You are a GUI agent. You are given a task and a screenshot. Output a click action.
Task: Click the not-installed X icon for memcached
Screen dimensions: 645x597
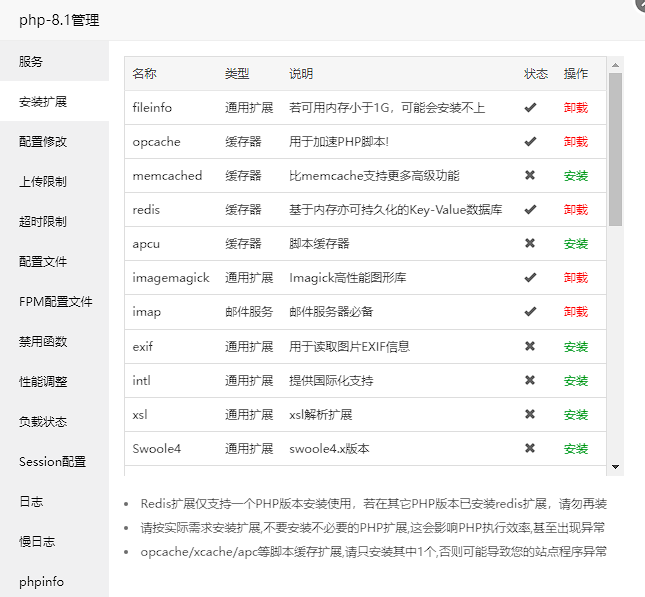(530, 175)
